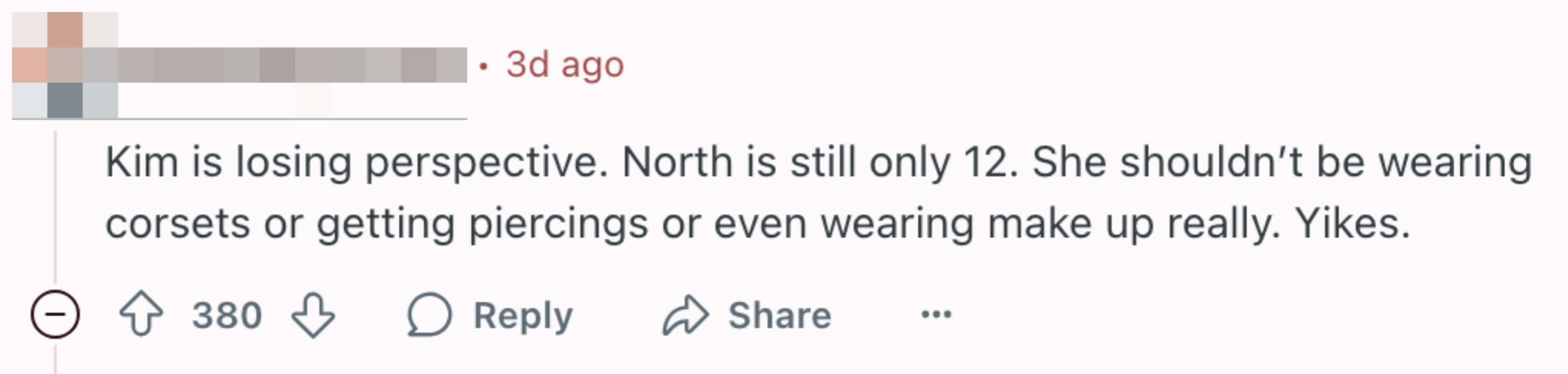The image size is (1568, 374).
Task: Click the vote count showing 380
Action: pyautogui.click(x=228, y=315)
